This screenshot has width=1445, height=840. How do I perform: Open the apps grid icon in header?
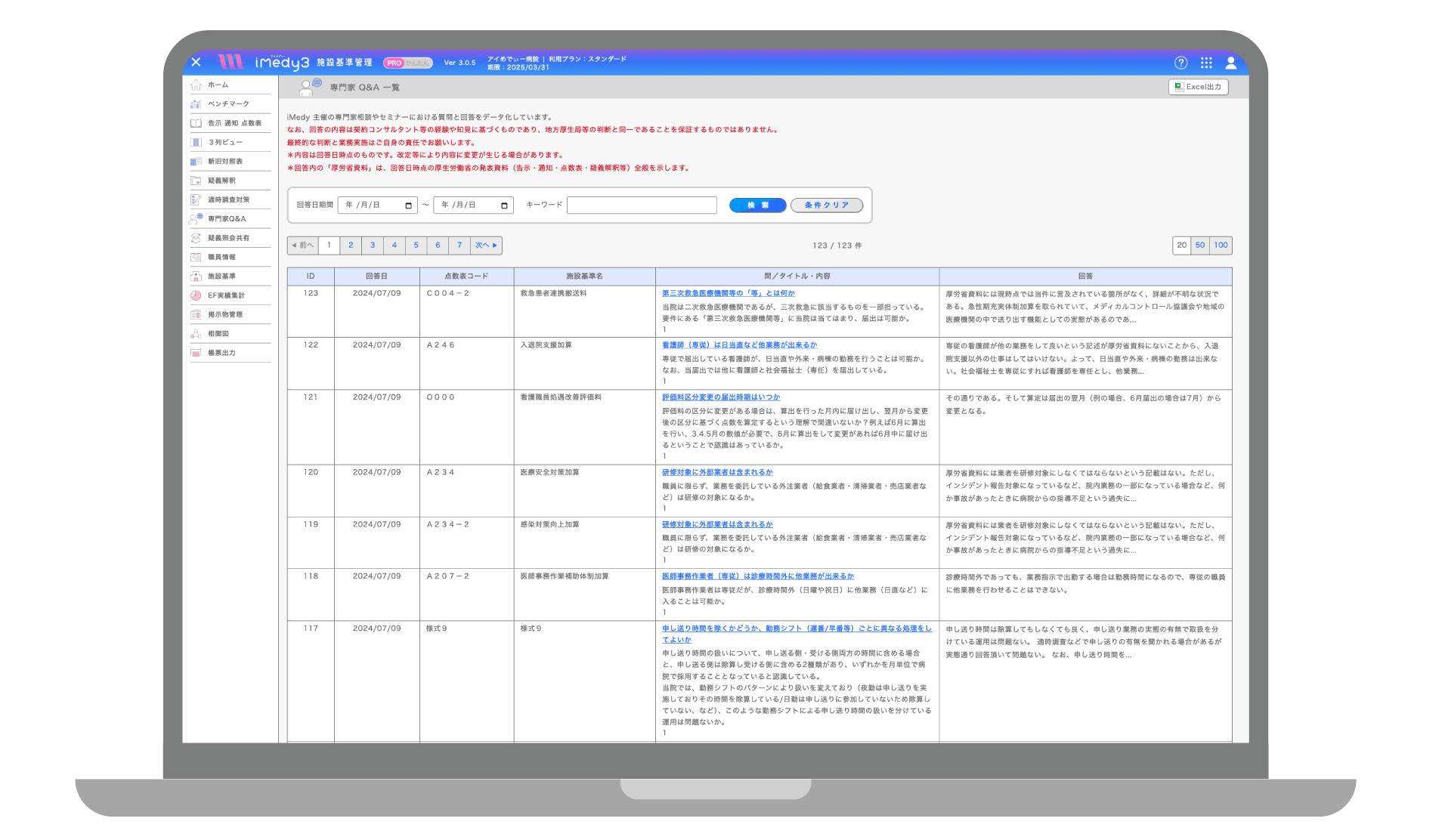click(x=1206, y=63)
